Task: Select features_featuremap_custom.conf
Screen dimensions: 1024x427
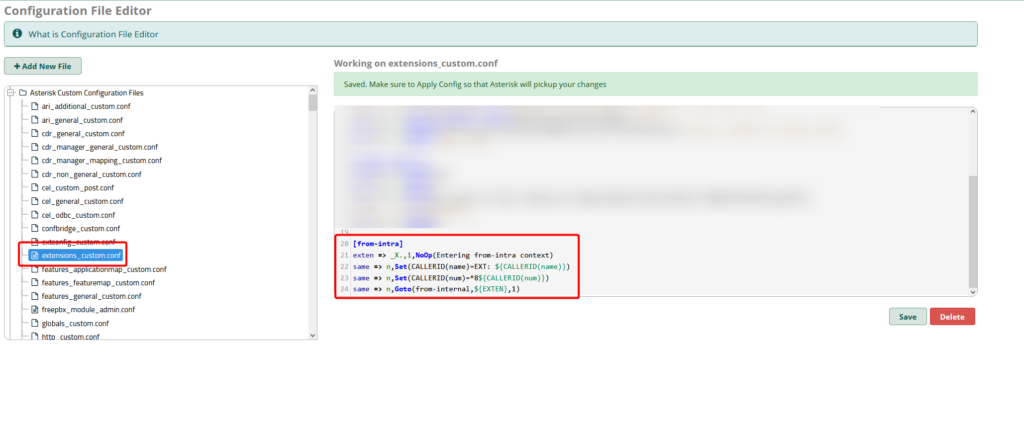Action: (x=98, y=283)
